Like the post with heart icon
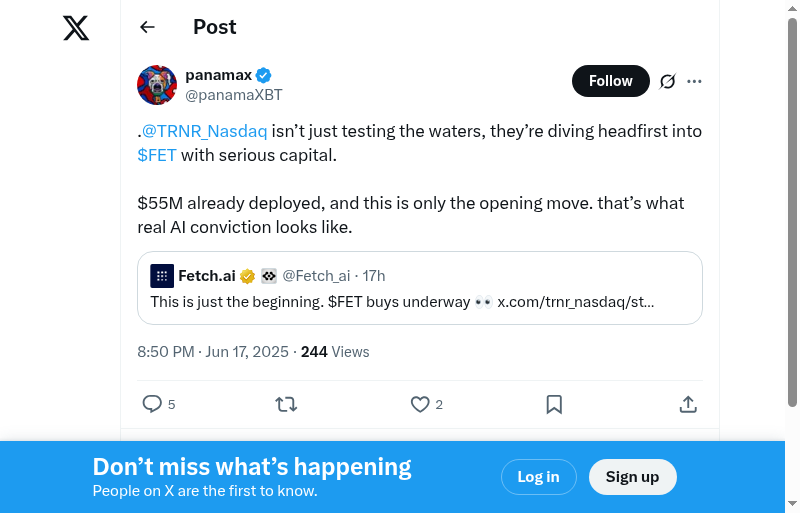The width and height of the screenshot is (800, 513). pyautogui.click(x=420, y=404)
